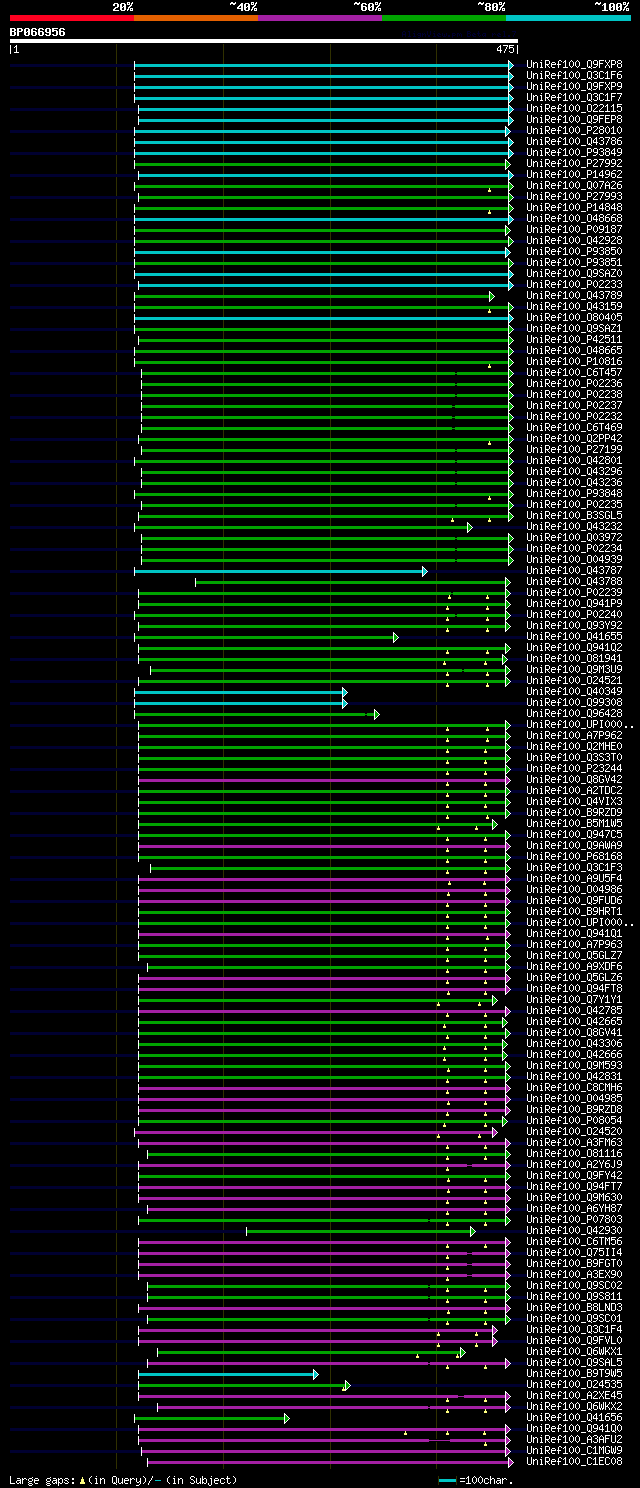Open hit UniRef100_C8CMH6
Image resolution: width=640 pixels, height=1488 pixels.
pos(574,1088)
